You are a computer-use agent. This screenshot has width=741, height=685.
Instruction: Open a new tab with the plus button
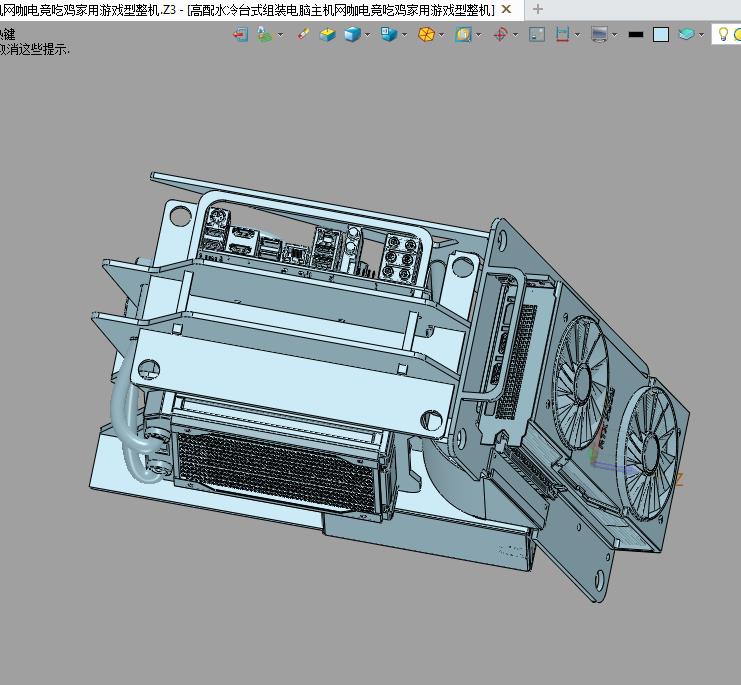pos(537,10)
